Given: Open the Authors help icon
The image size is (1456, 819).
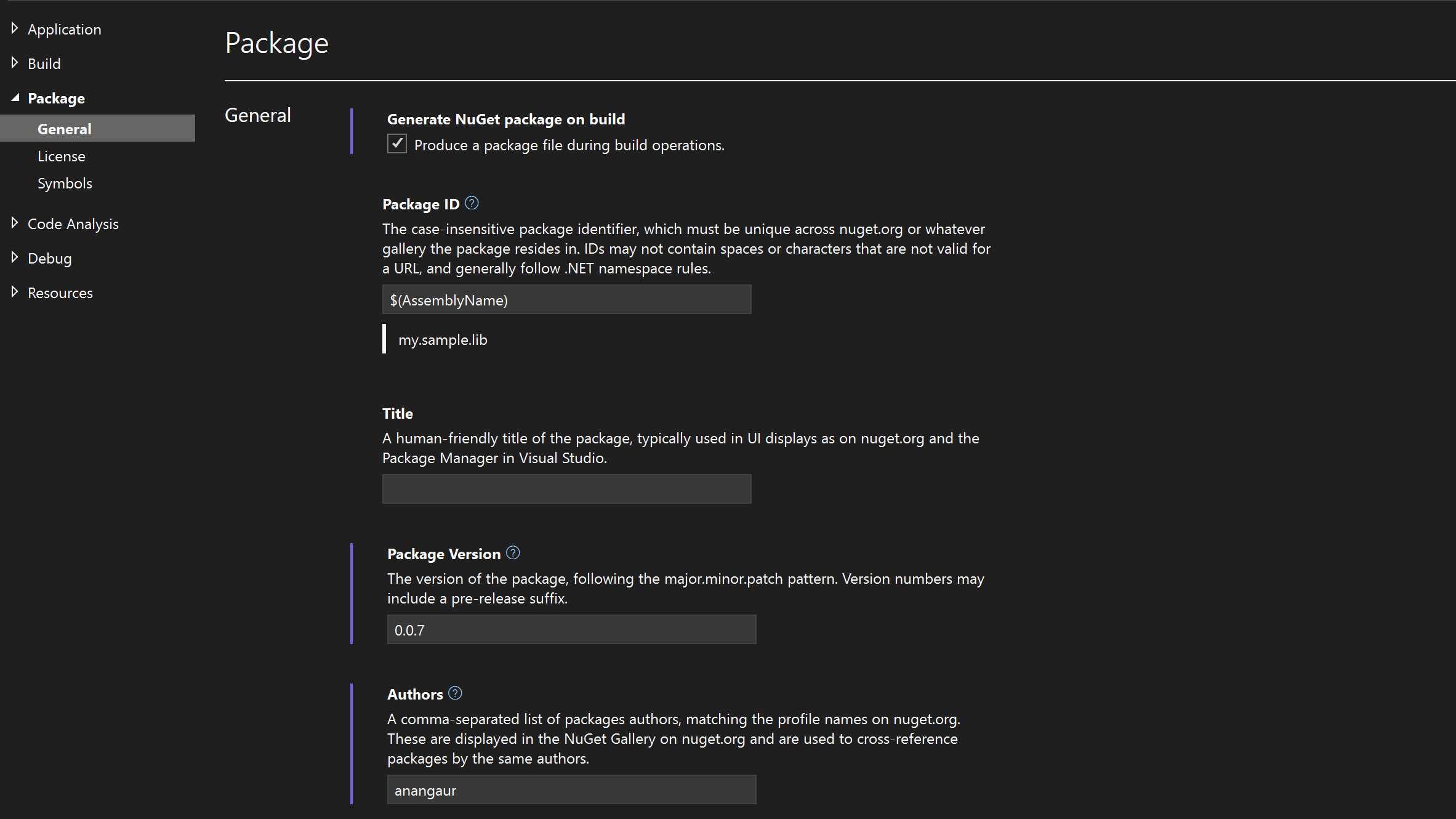Looking at the screenshot, I should (x=455, y=693).
